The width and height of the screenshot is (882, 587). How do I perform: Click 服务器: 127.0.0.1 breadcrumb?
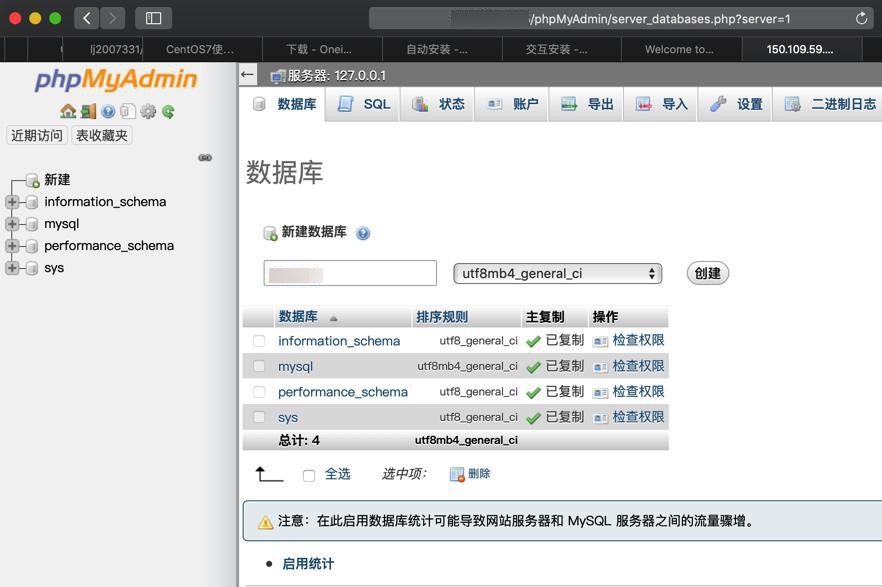click(x=336, y=75)
